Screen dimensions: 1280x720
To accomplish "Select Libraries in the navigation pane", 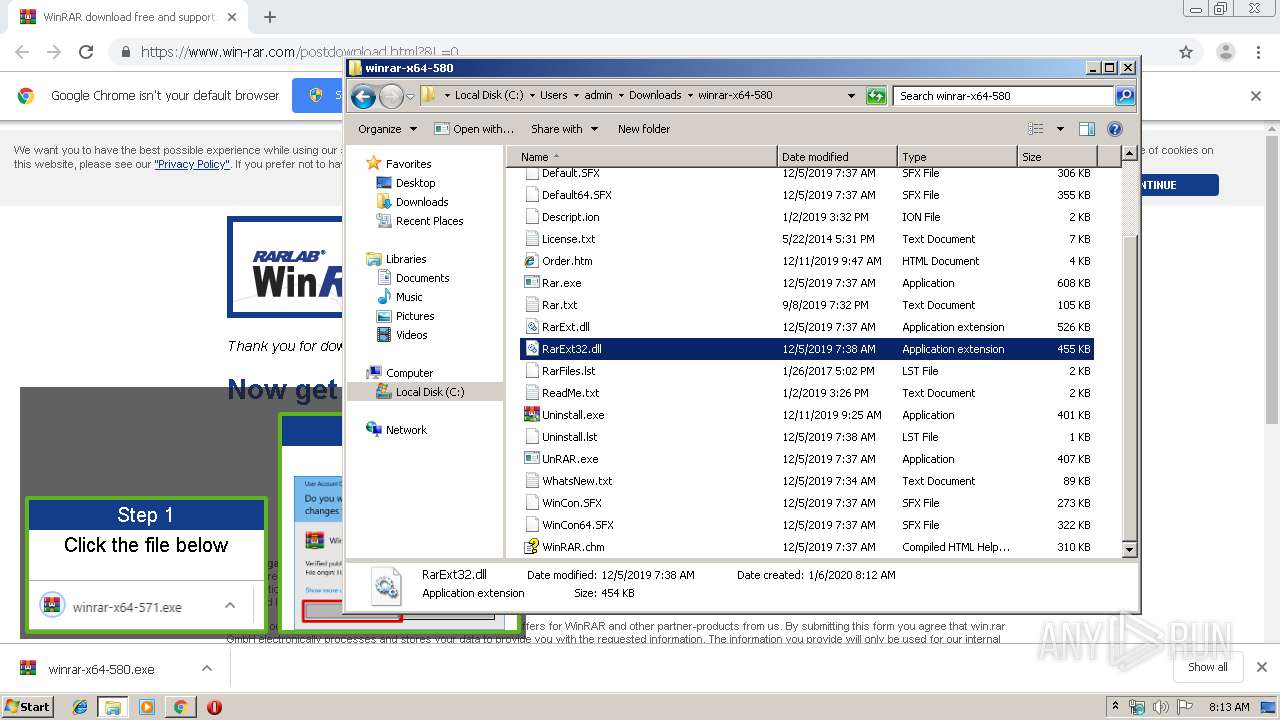I will point(406,259).
